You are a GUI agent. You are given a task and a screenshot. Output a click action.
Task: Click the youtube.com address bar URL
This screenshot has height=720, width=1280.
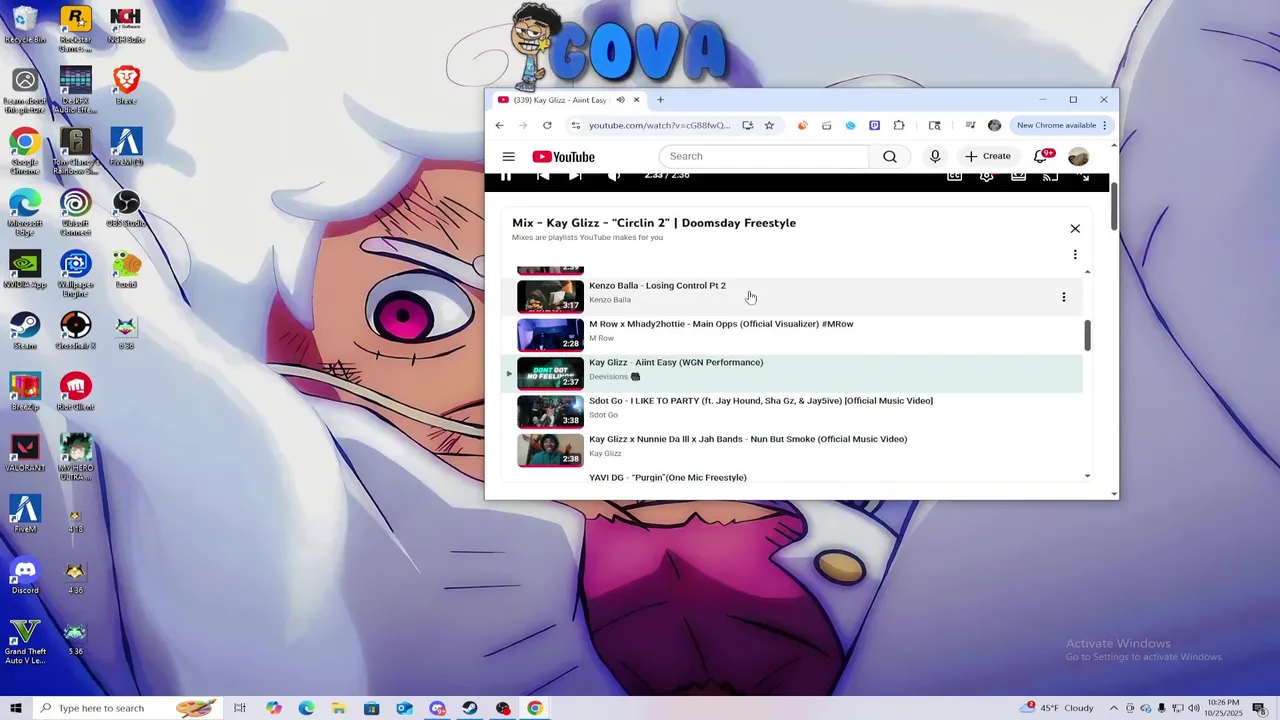click(659, 125)
